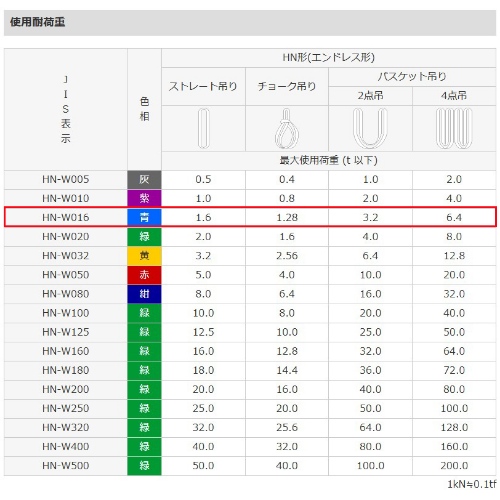The height and width of the screenshot is (500, 500).
Task: Click the 1kN≒0.1tf footnote
Action: [471, 484]
